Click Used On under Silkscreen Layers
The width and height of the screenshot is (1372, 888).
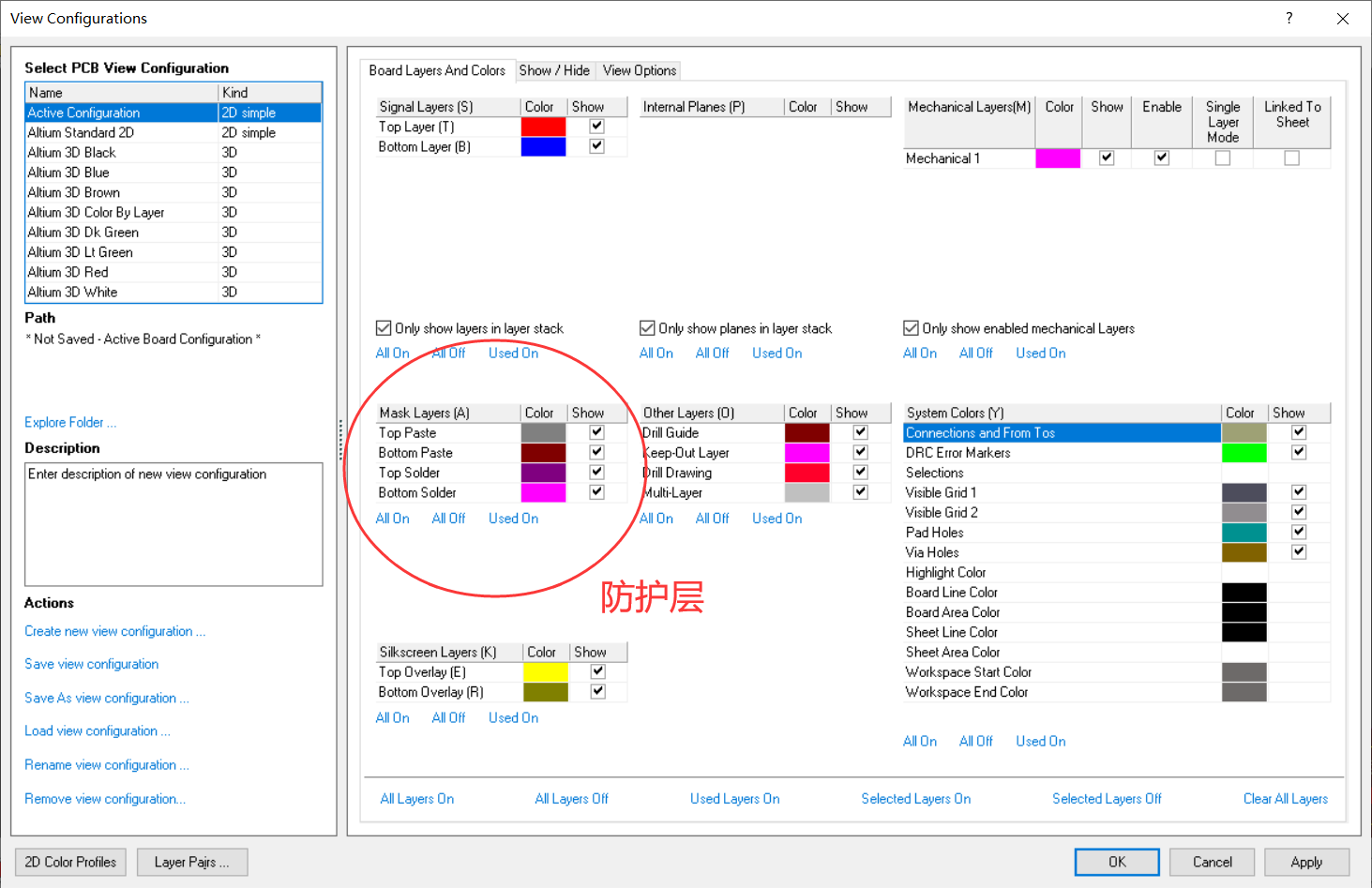coord(513,717)
